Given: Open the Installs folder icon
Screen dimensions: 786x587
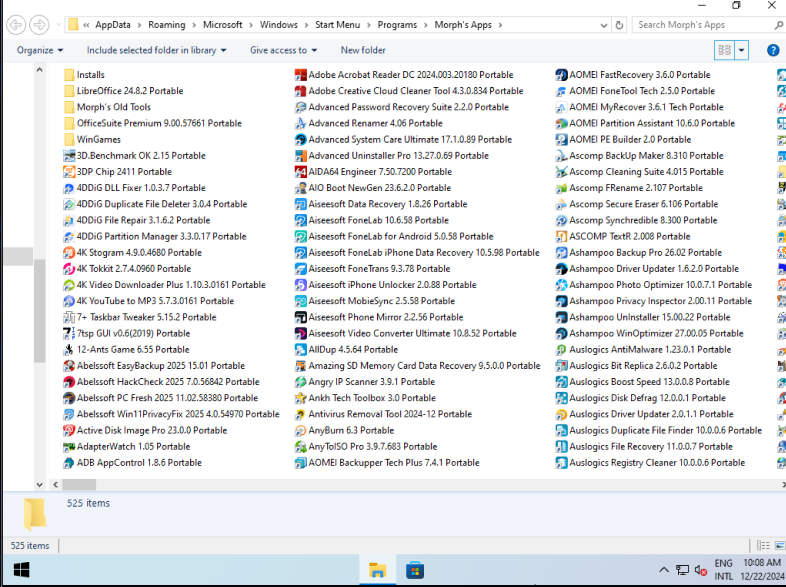Looking at the screenshot, I should tap(69, 75).
